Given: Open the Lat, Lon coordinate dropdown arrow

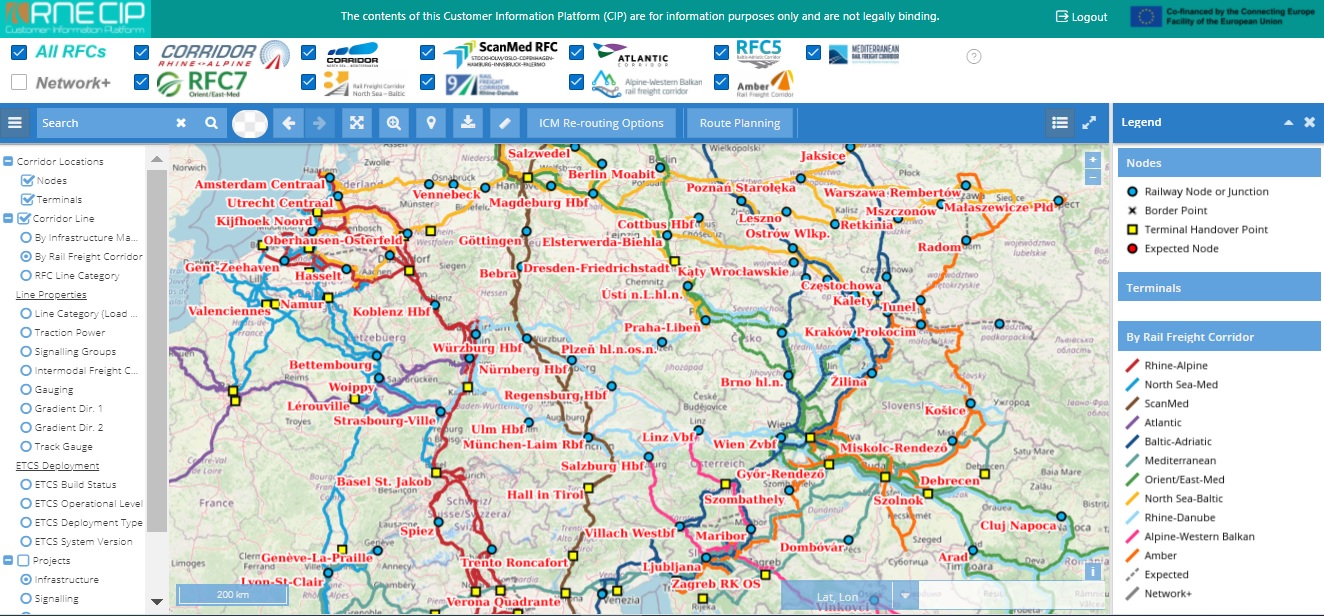Looking at the screenshot, I should 905,595.
